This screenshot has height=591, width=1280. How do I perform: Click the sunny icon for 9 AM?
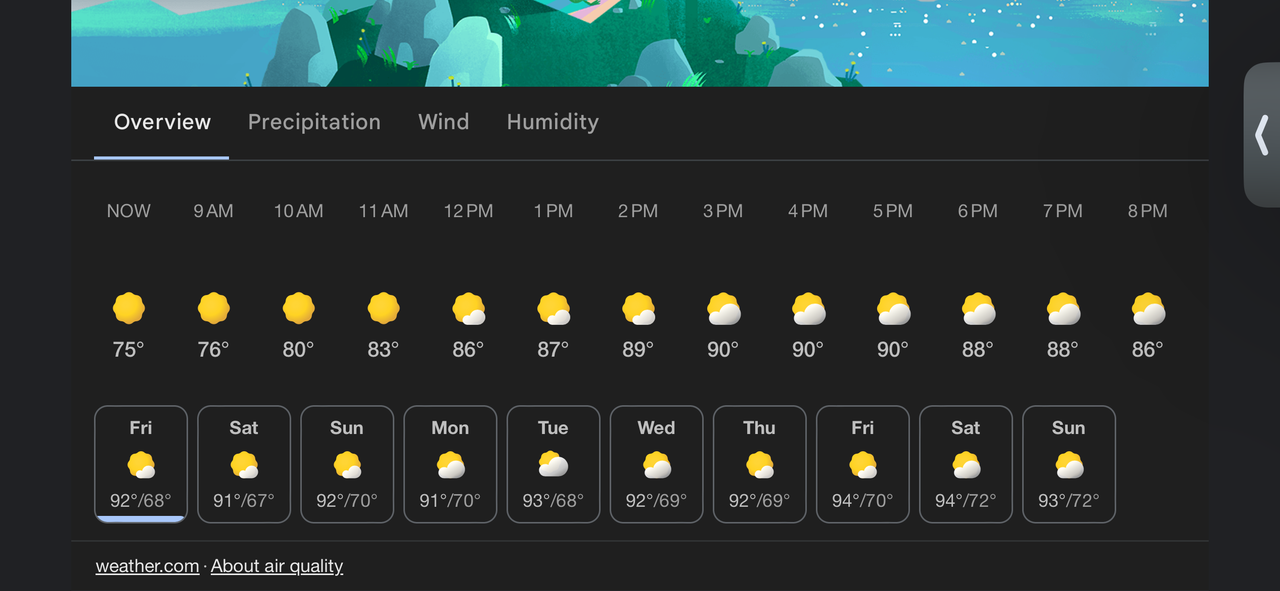coord(213,308)
